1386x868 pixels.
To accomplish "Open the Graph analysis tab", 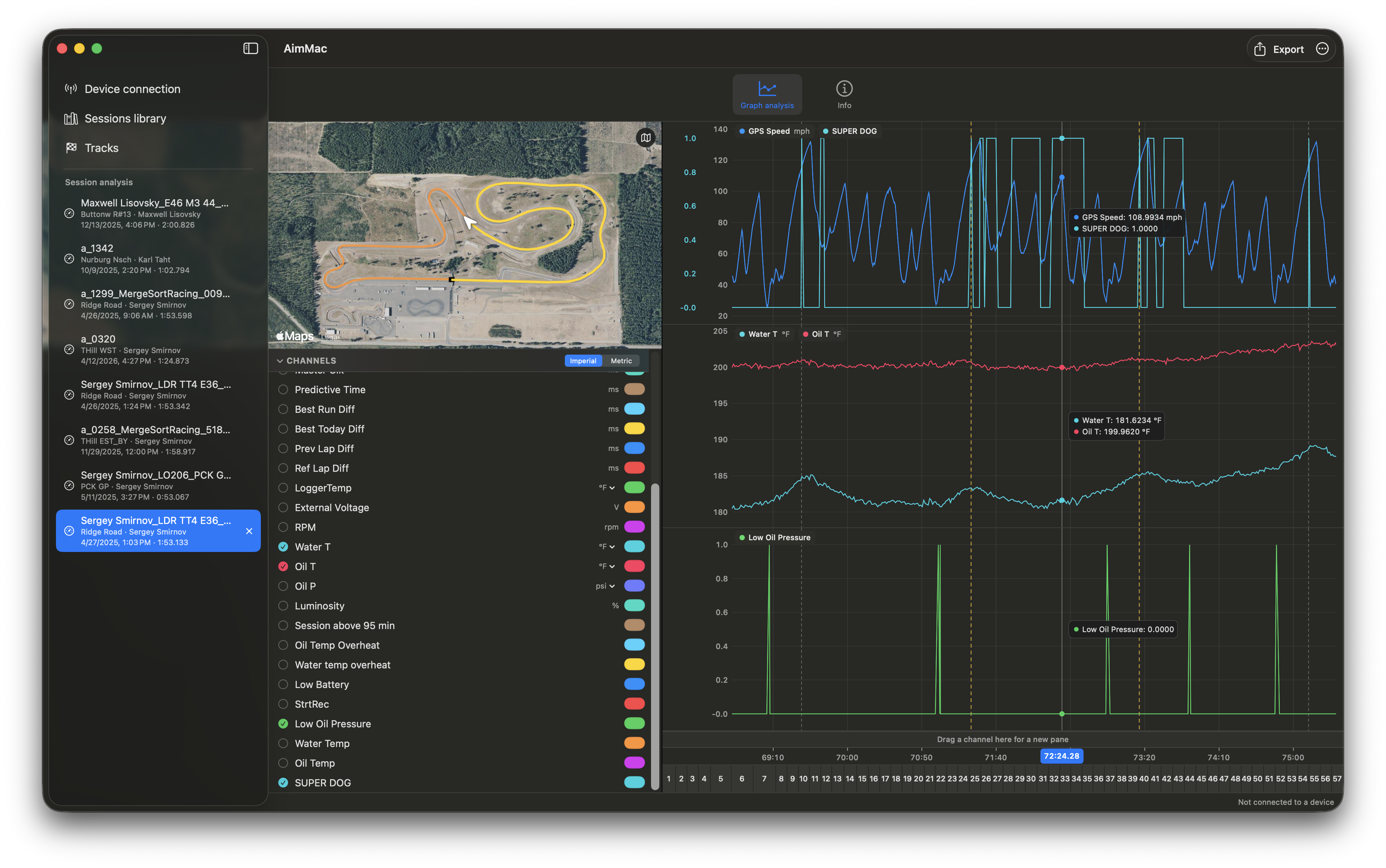I will pos(767,94).
